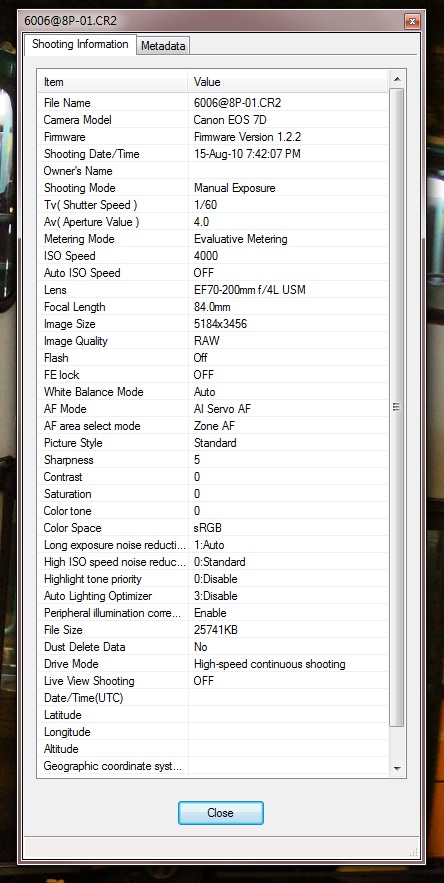Viewport: 444px width, 883px height.
Task: Click the AI Servo AF value
Action: point(222,409)
